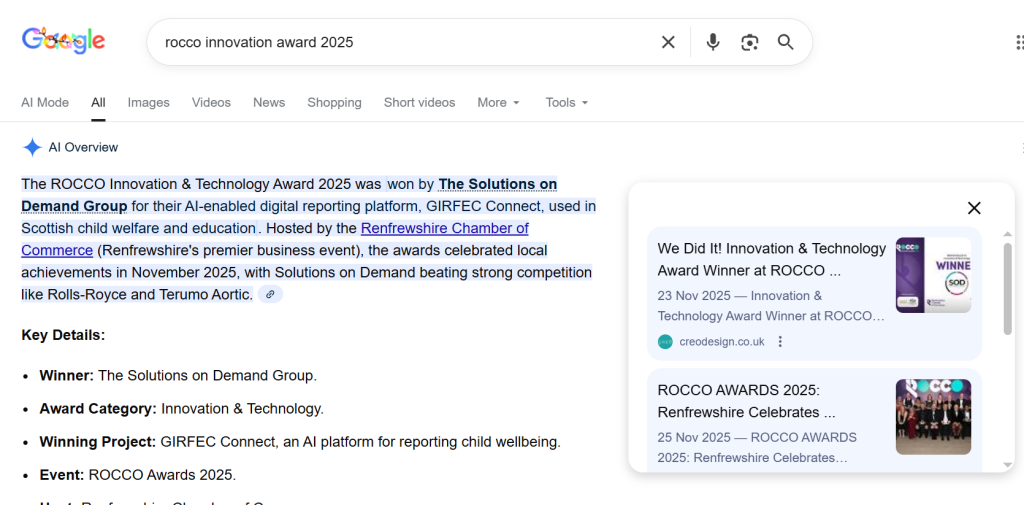Click the magnifier search button
The image size is (1024, 505).
786,42
